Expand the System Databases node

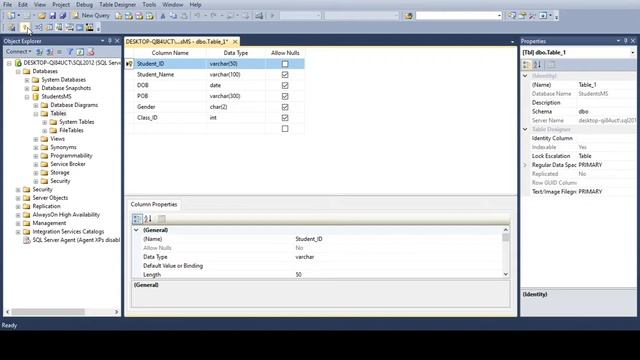[27, 80]
